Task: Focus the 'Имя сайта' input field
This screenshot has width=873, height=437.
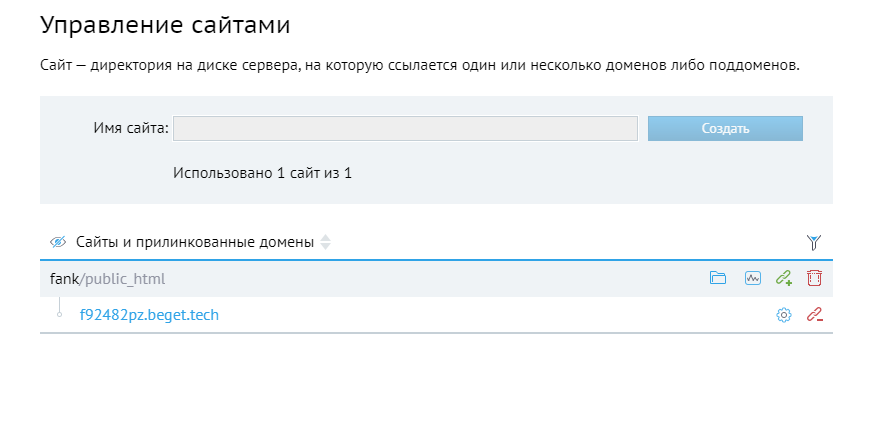Action: [x=405, y=128]
